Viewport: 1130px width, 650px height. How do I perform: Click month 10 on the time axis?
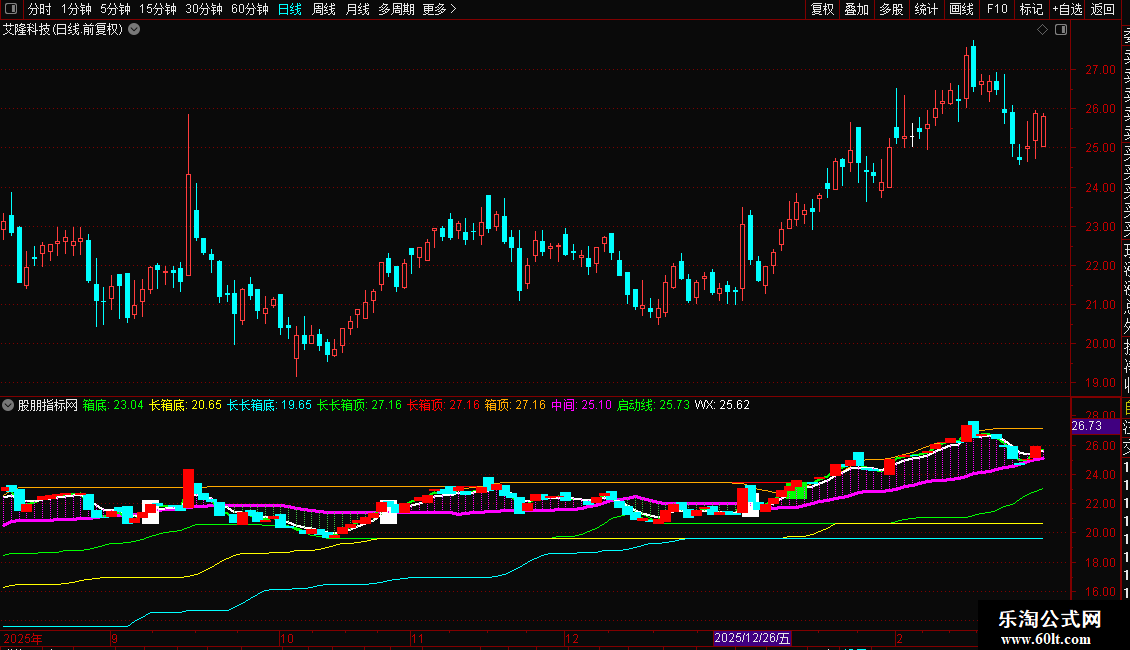coord(287,638)
